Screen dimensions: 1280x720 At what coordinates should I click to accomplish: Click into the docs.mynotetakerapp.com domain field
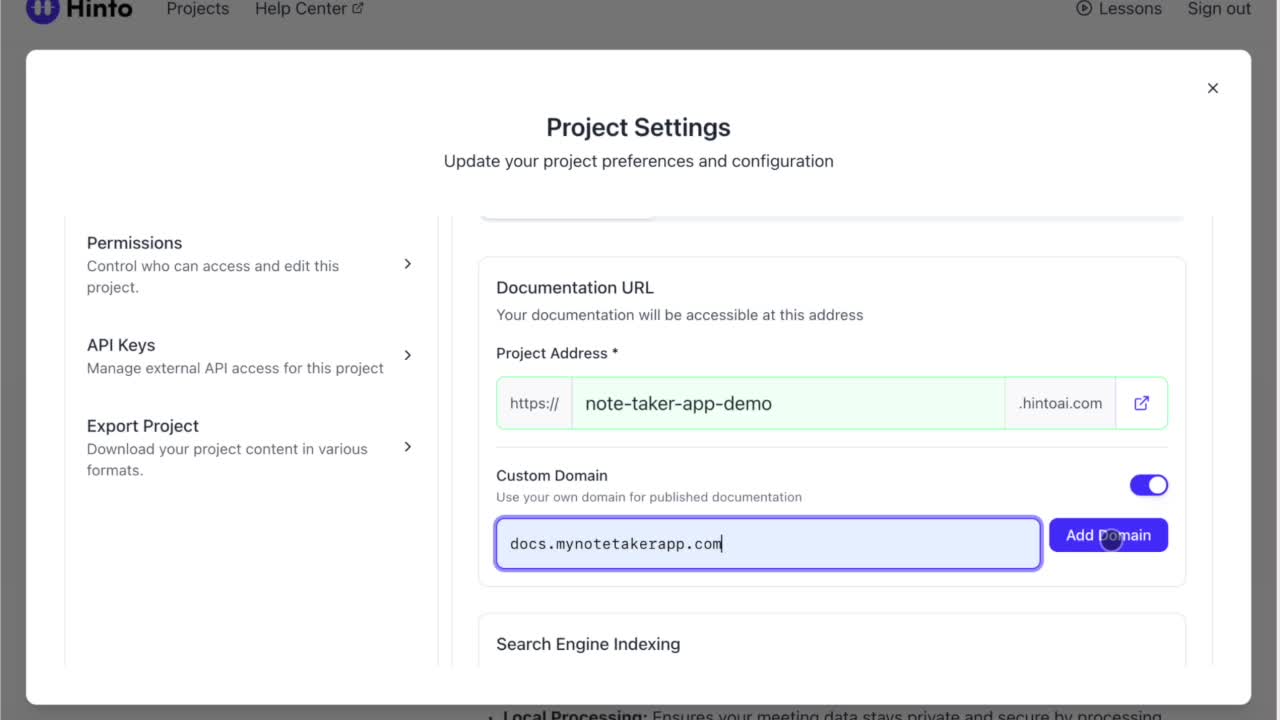[x=767, y=544]
